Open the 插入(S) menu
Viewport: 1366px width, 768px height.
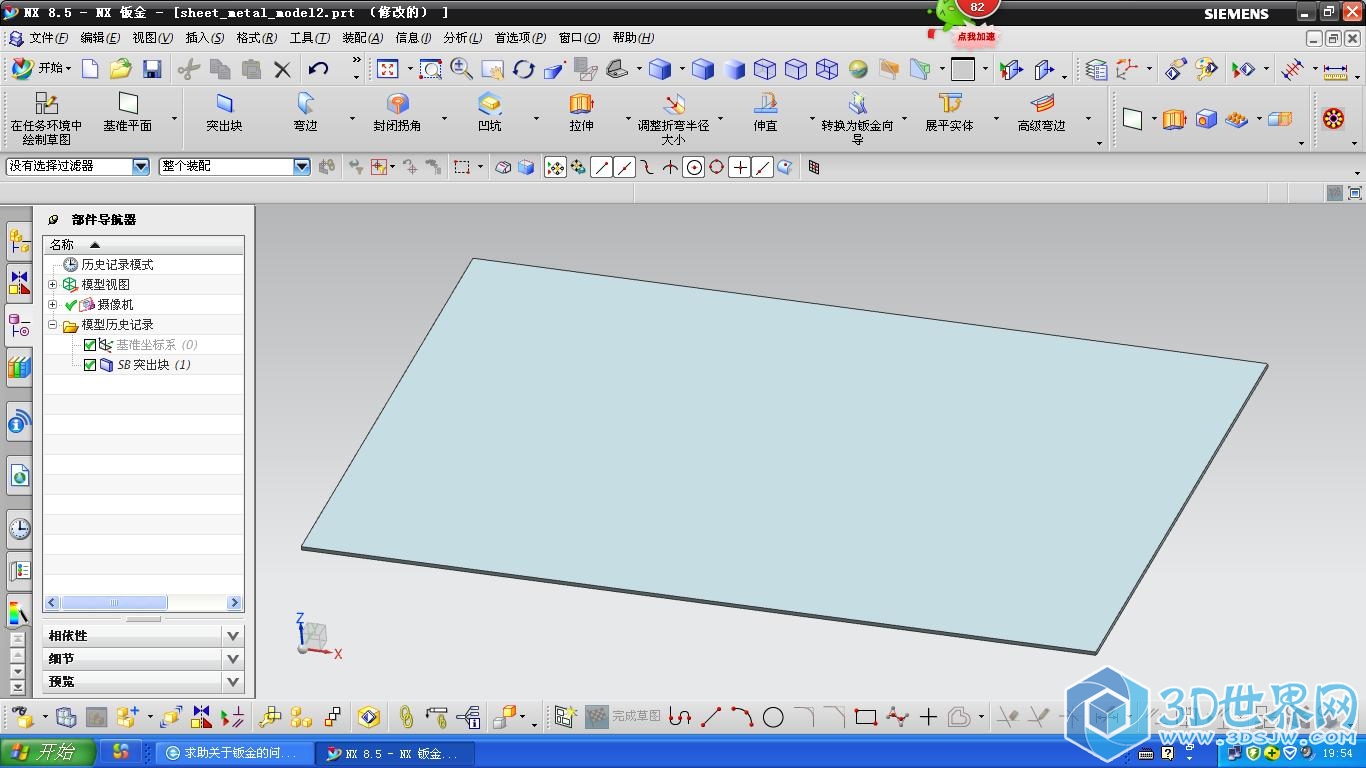[x=205, y=38]
